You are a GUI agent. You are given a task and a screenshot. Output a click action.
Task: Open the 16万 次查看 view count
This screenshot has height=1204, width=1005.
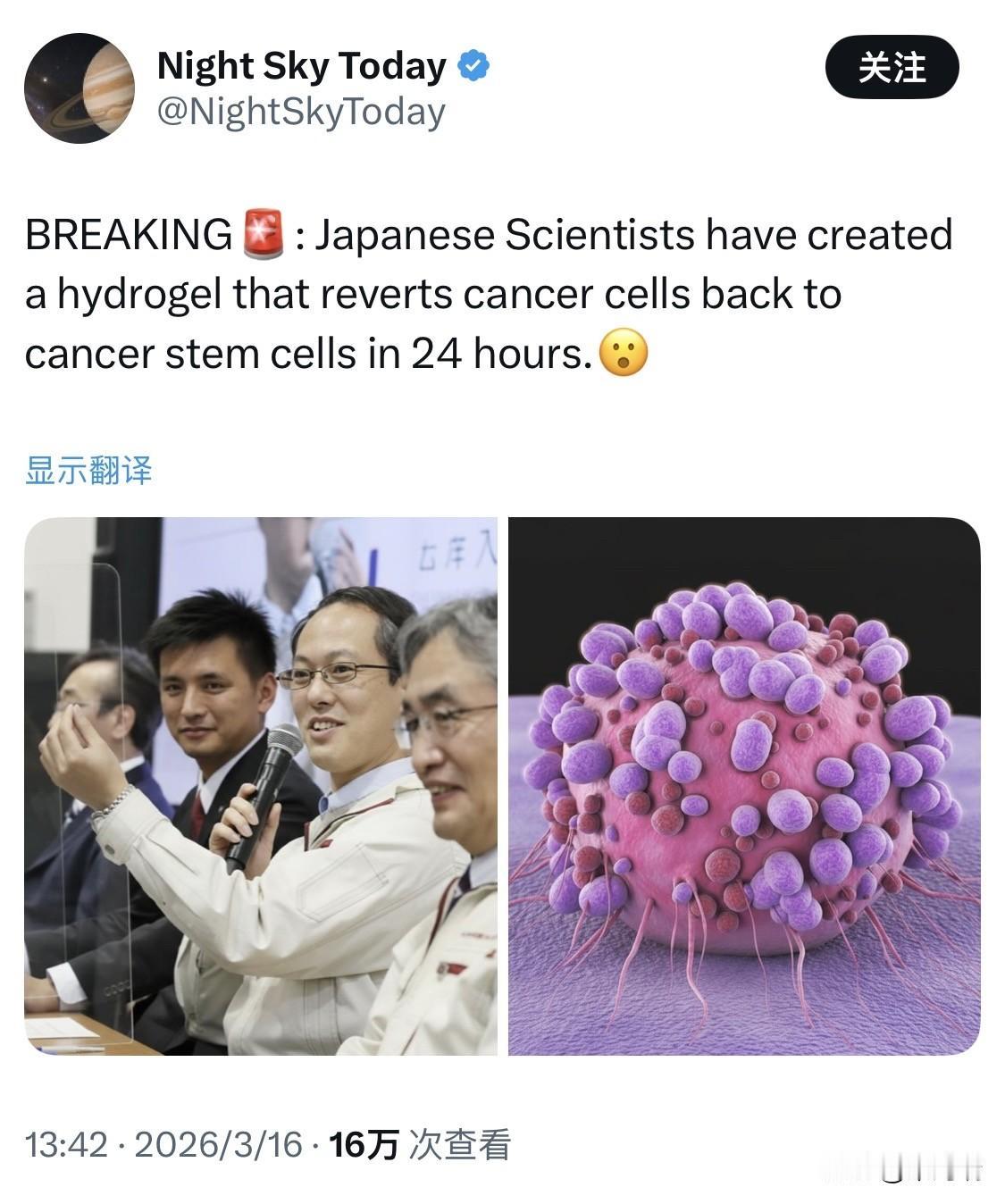[421, 1144]
